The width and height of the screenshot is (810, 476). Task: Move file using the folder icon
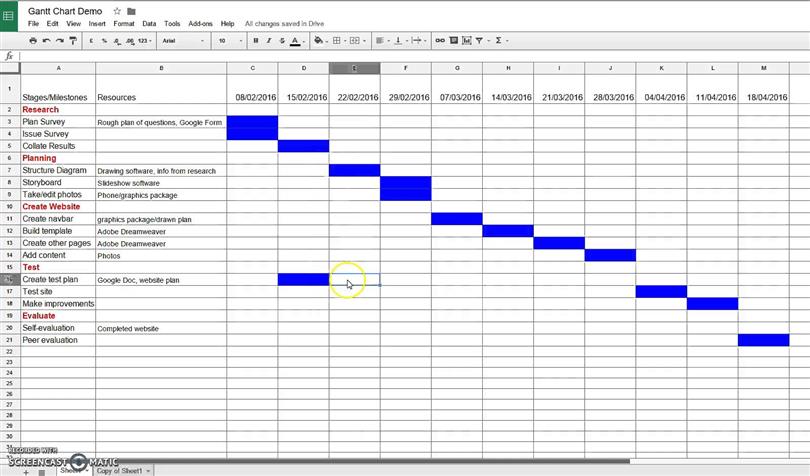coord(131,11)
